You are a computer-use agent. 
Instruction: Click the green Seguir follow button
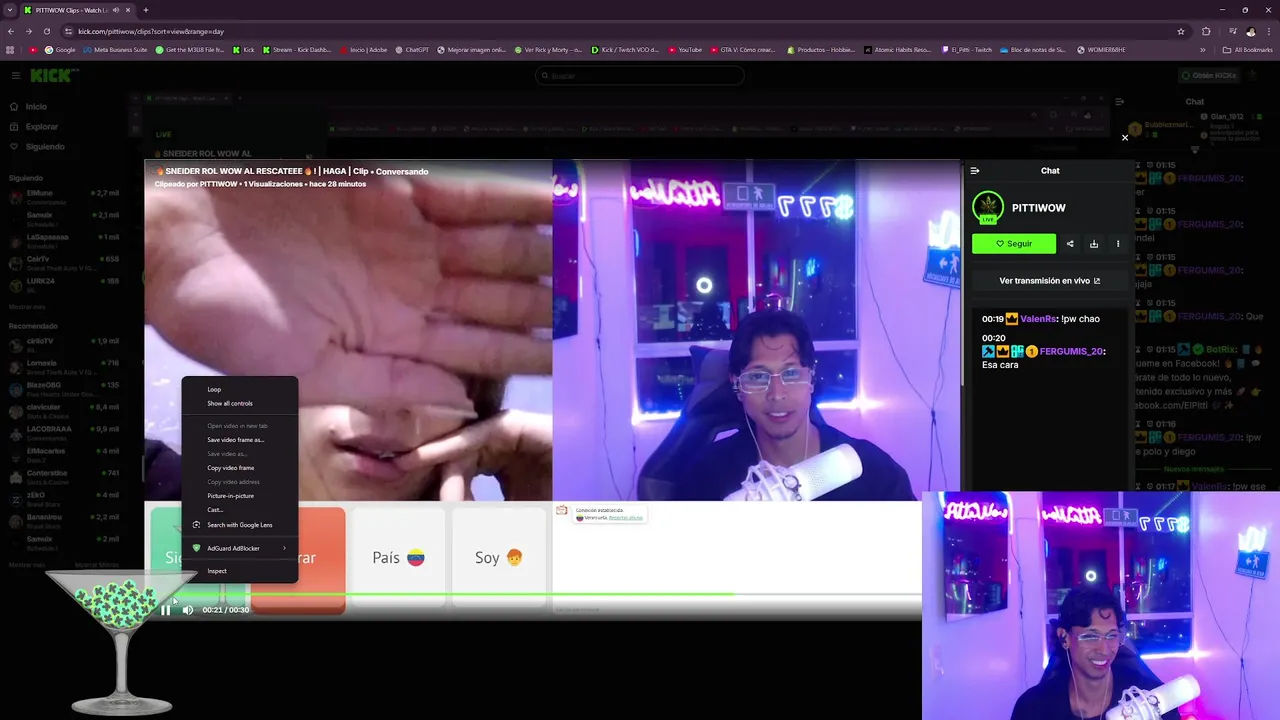pyautogui.click(x=1014, y=243)
